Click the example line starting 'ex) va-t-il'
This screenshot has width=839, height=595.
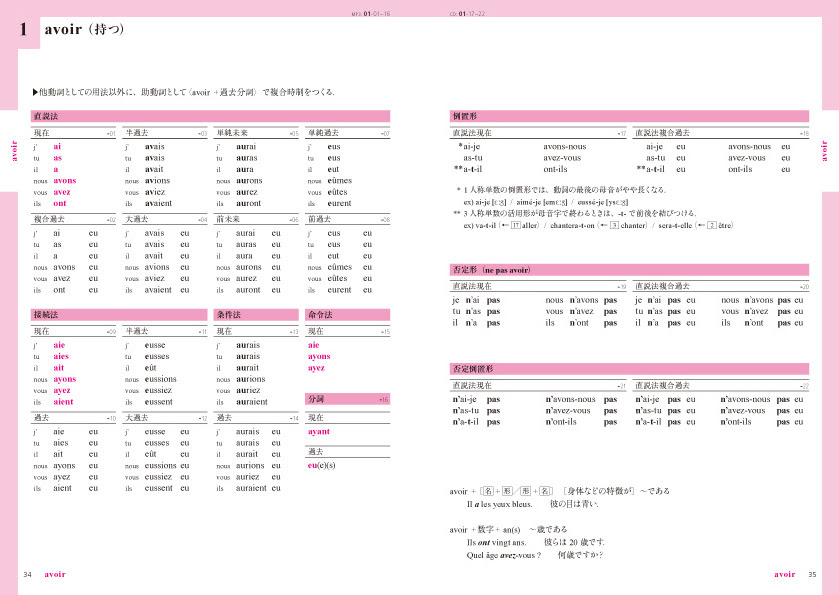[x=598, y=225]
